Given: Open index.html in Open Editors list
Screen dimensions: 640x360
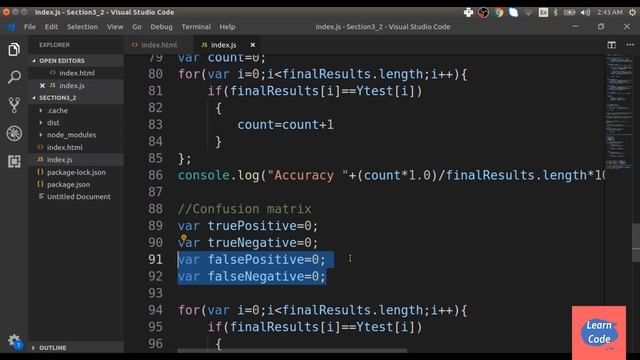Looking at the screenshot, I should [x=77, y=73].
